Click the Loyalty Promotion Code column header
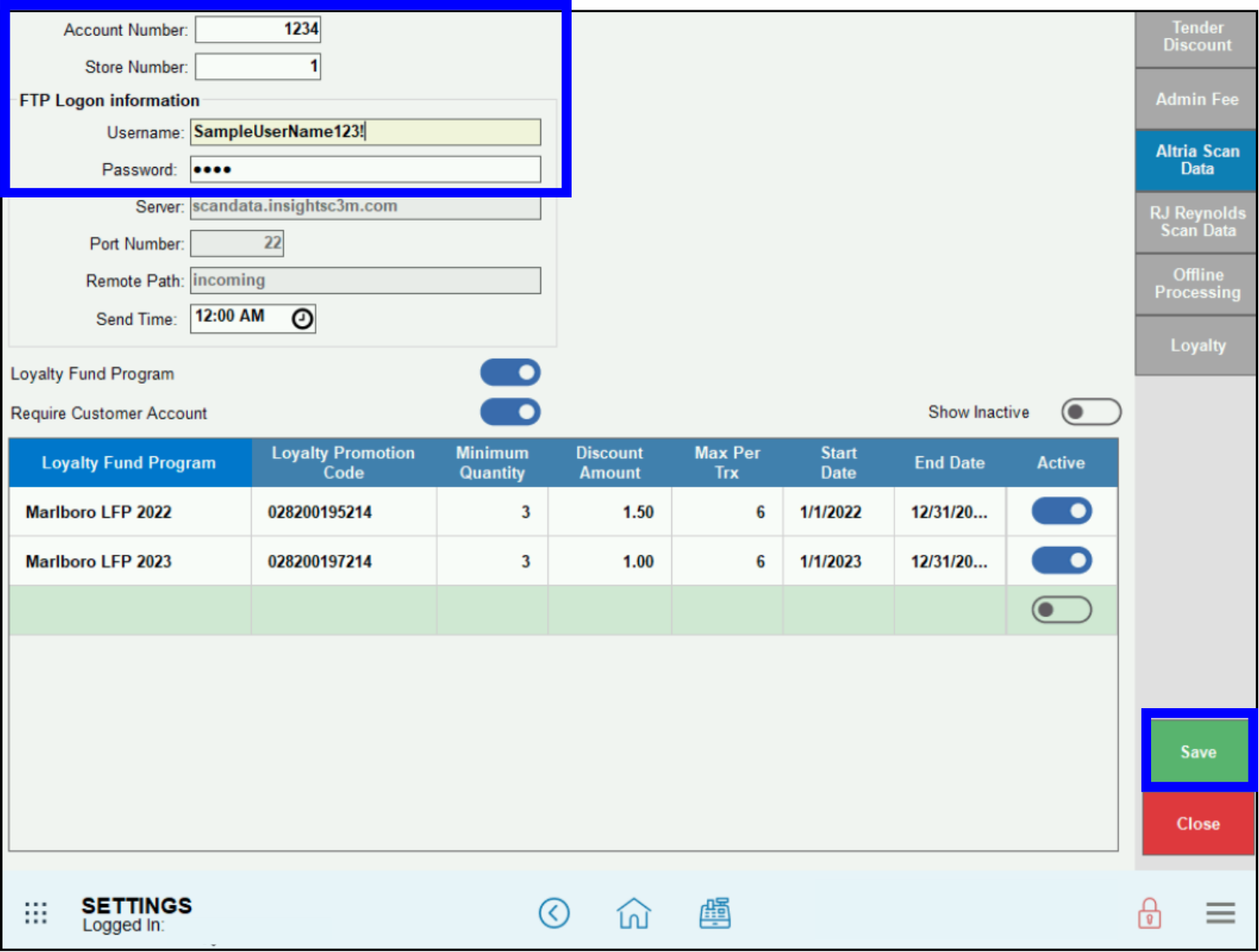 [344, 463]
